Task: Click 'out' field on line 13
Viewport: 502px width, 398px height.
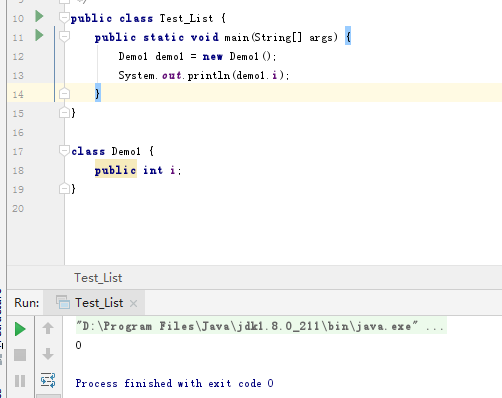Action: (172, 75)
